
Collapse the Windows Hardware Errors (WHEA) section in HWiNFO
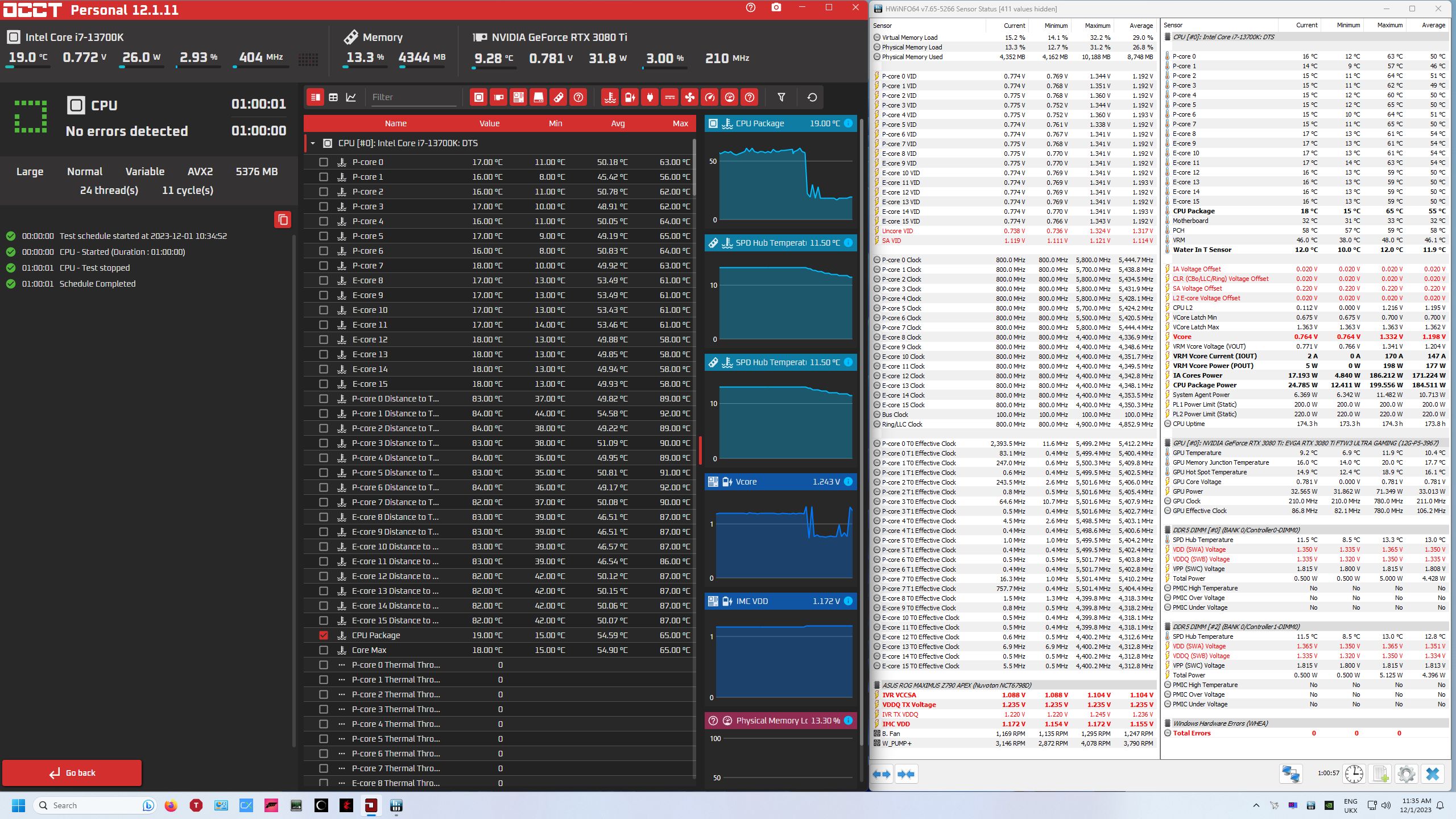point(1168,723)
